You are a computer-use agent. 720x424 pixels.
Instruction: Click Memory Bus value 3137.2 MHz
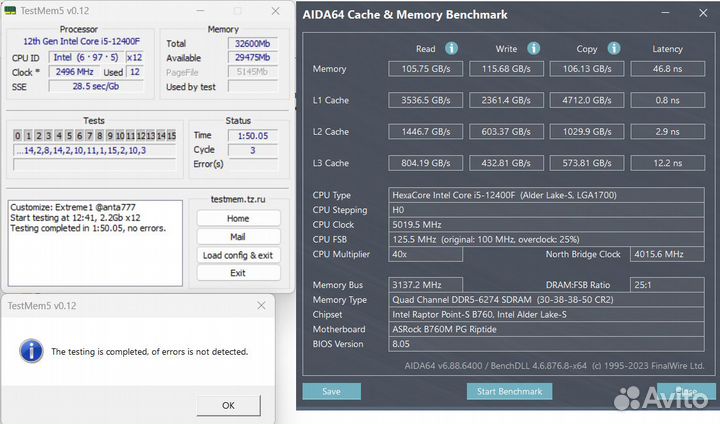click(x=426, y=285)
